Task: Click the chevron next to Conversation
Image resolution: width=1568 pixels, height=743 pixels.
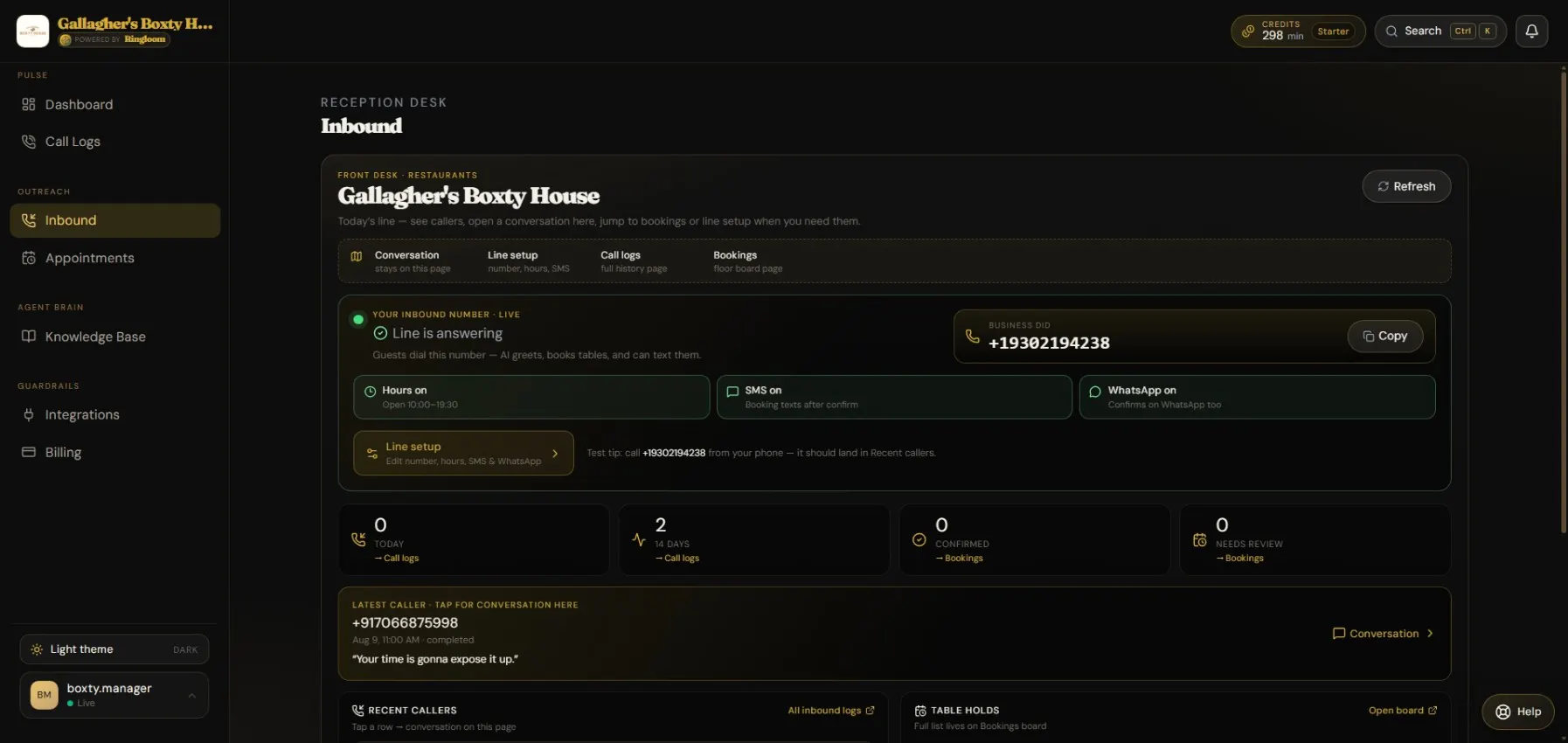Action: point(1430,634)
